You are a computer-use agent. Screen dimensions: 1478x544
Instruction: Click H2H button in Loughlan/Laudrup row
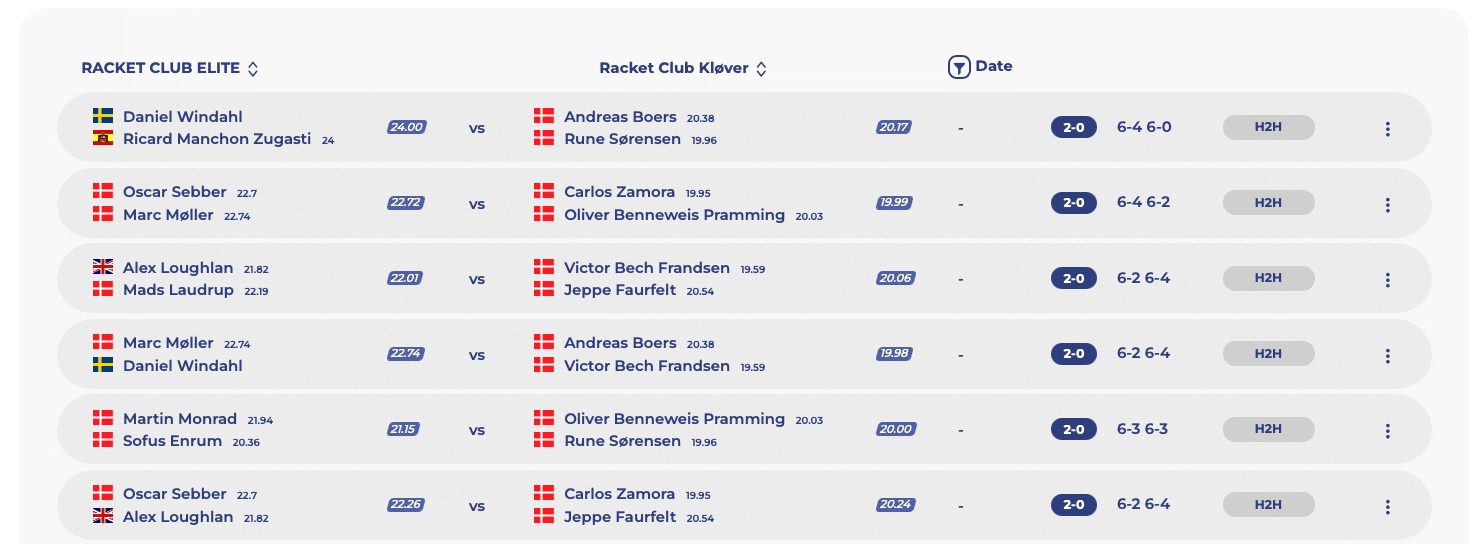[1268, 278]
